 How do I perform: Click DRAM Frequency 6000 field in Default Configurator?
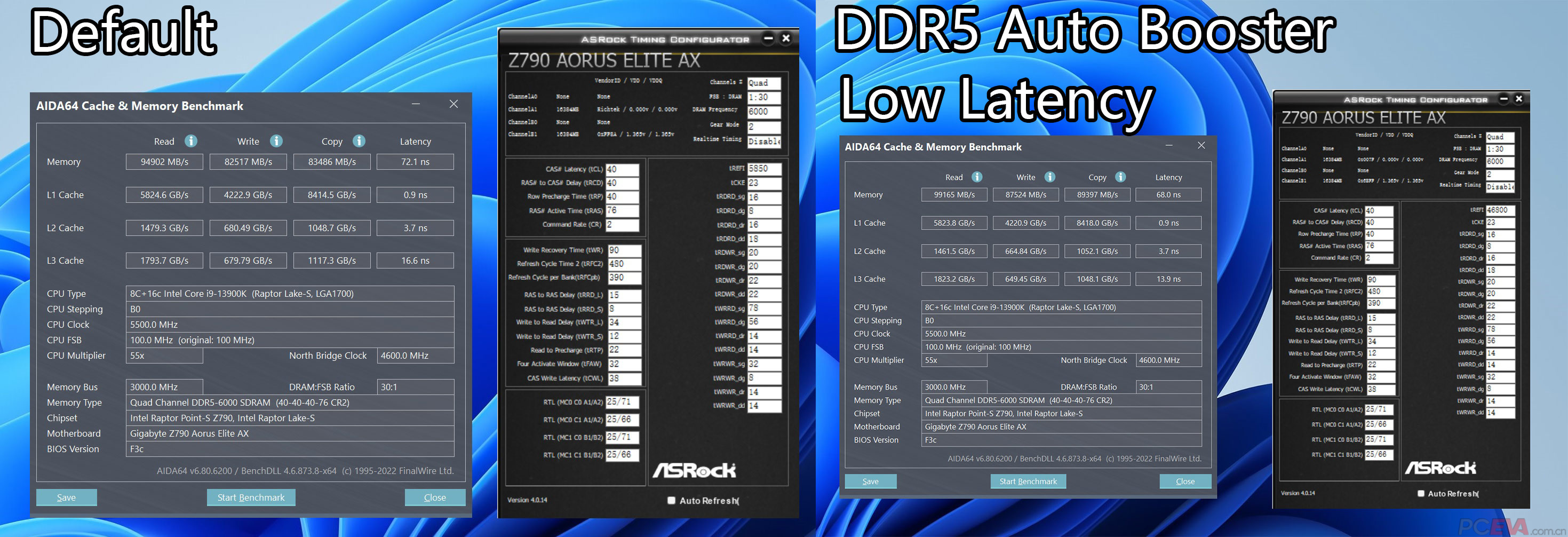[764, 112]
